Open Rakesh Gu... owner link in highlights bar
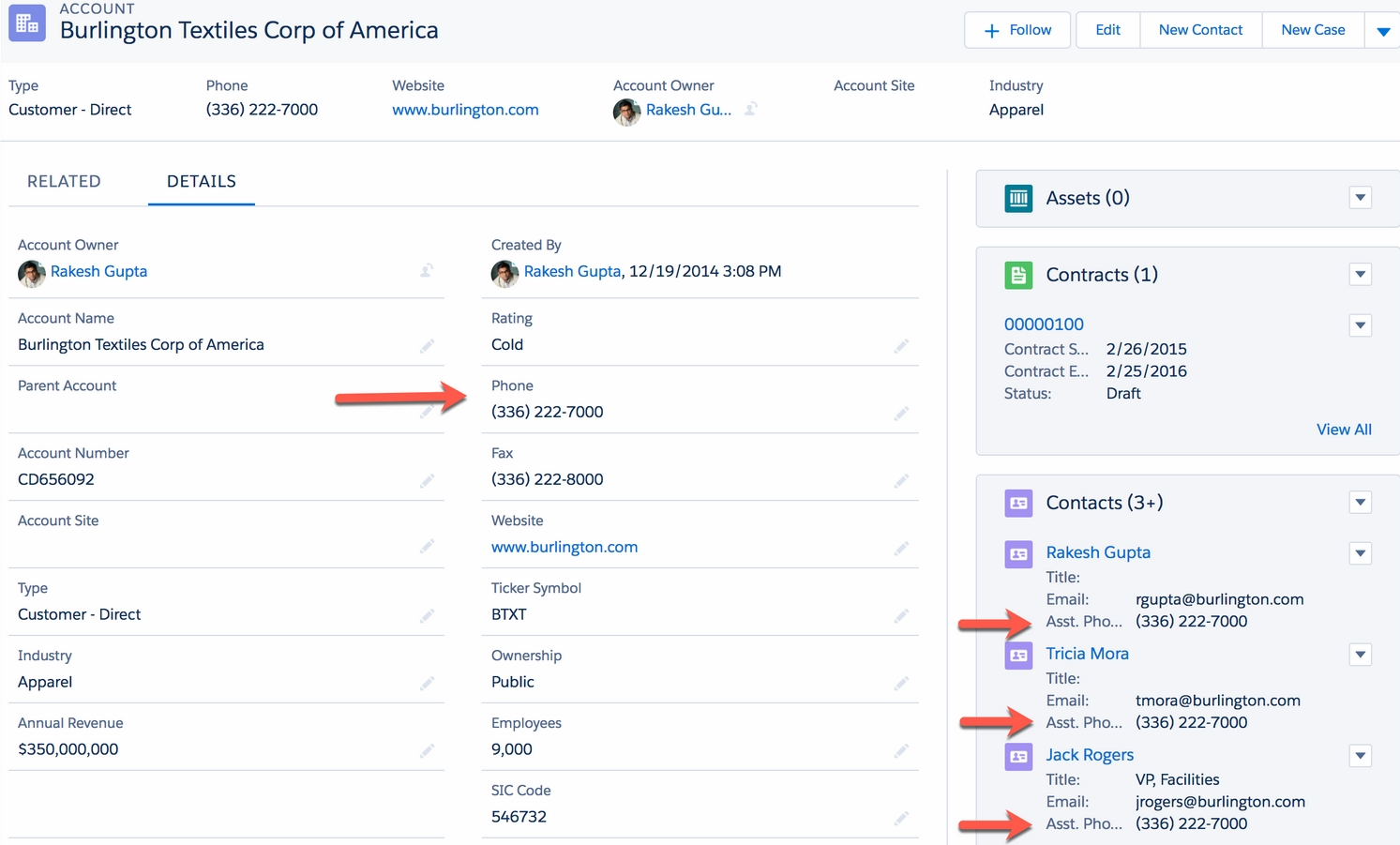 pos(688,110)
